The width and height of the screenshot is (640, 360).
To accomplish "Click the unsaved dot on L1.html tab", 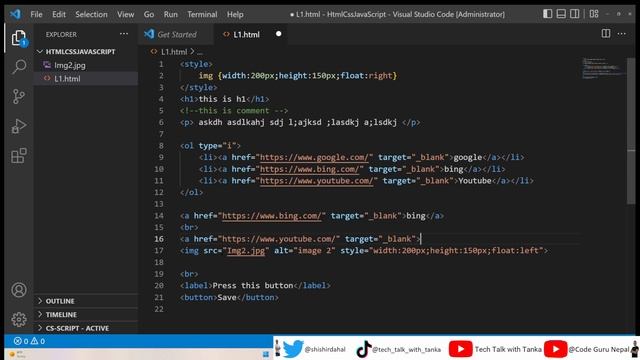I will (x=278, y=34).
